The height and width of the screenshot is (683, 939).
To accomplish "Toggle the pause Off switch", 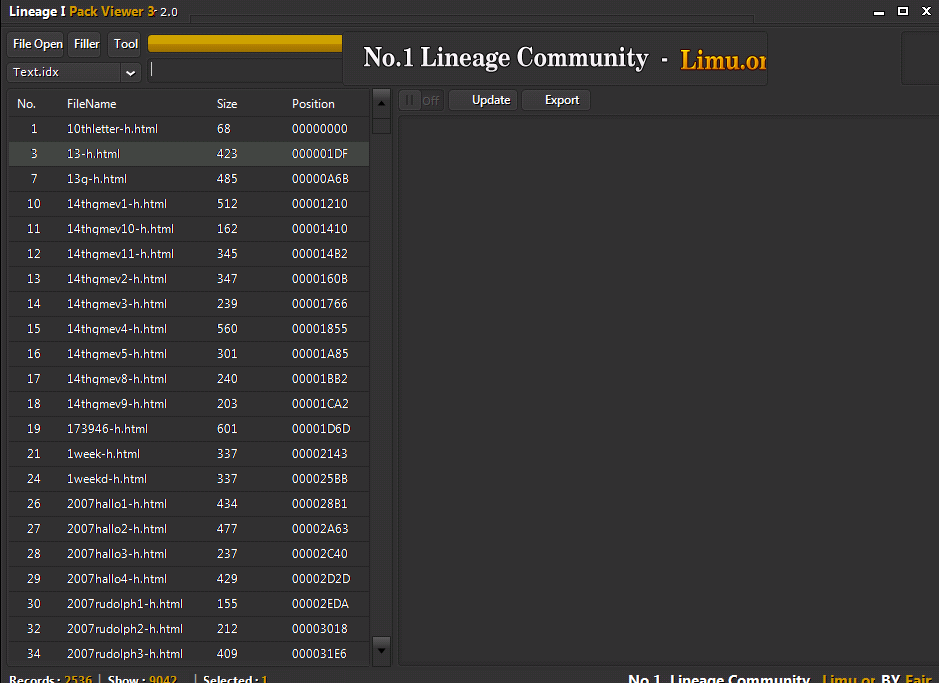I will point(422,101).
